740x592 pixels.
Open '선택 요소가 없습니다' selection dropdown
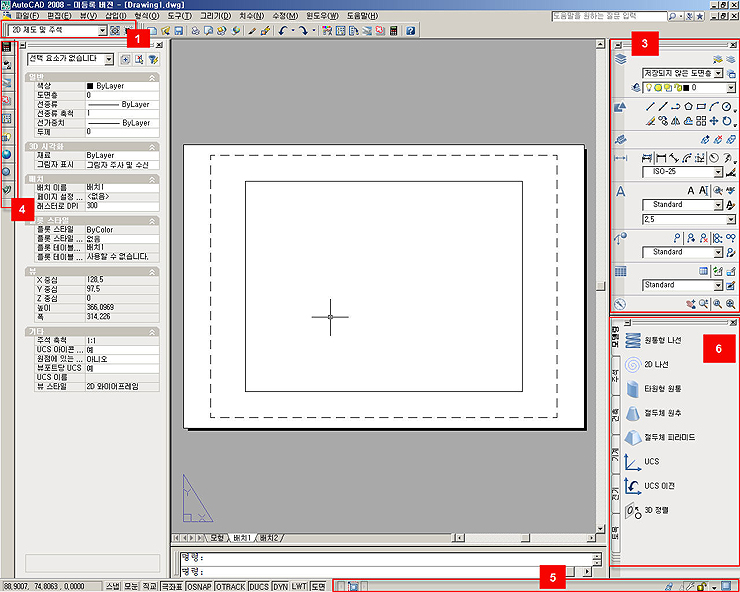[70, 59]
